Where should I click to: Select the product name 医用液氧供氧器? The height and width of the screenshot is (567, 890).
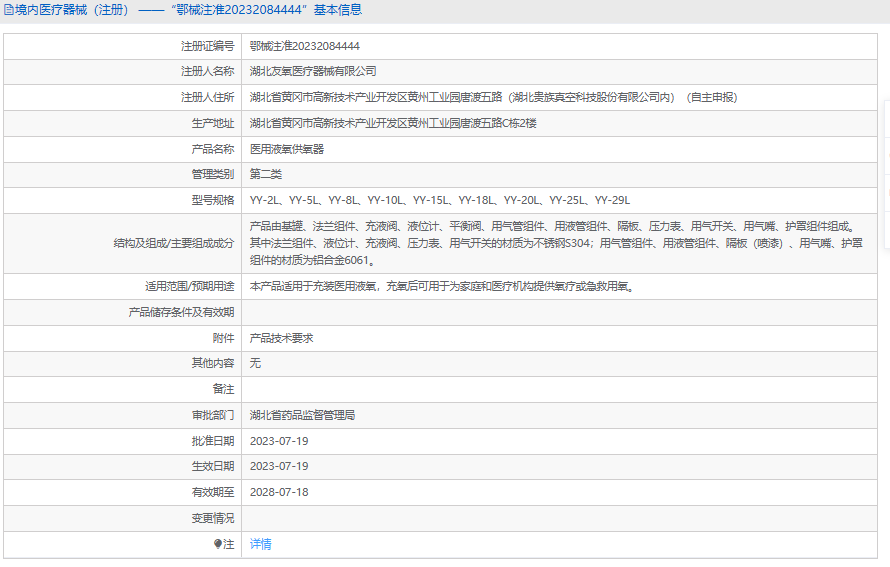point(287,149)
